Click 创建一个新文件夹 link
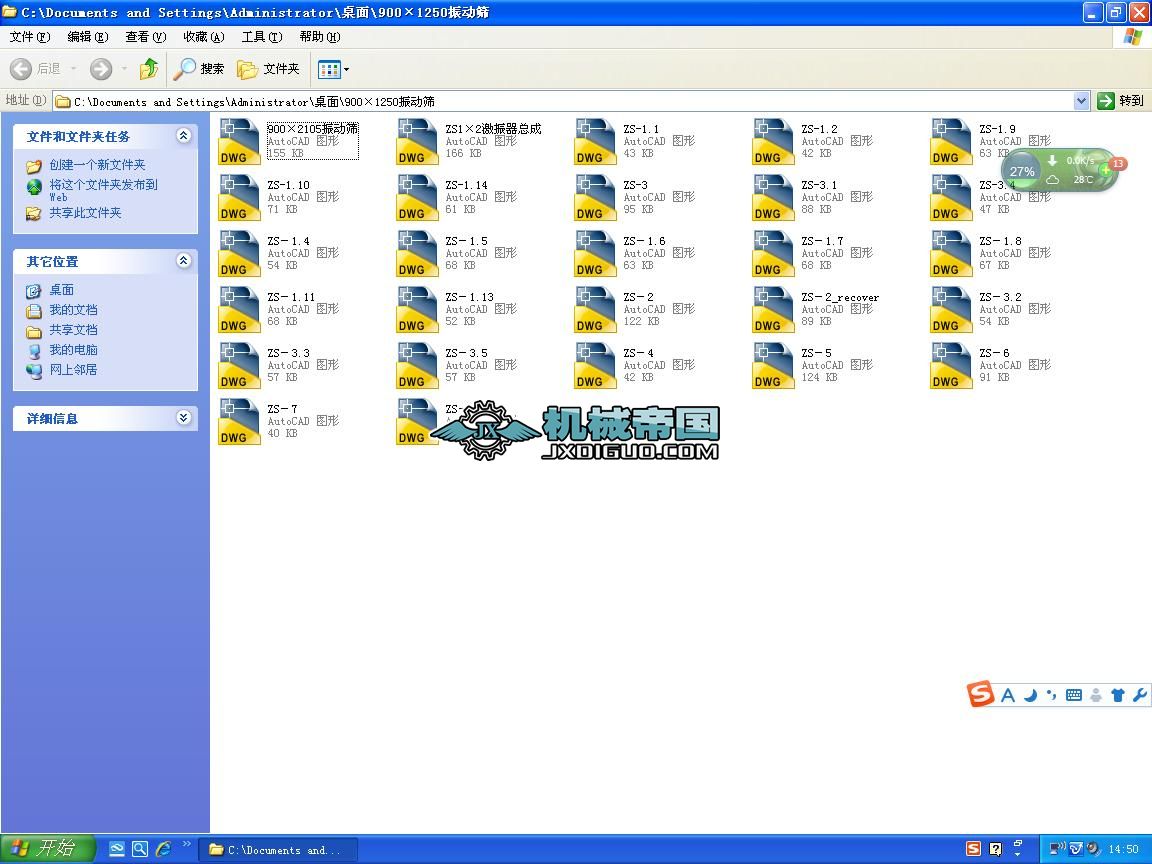The image size is (1152, 864). (97, 165)
